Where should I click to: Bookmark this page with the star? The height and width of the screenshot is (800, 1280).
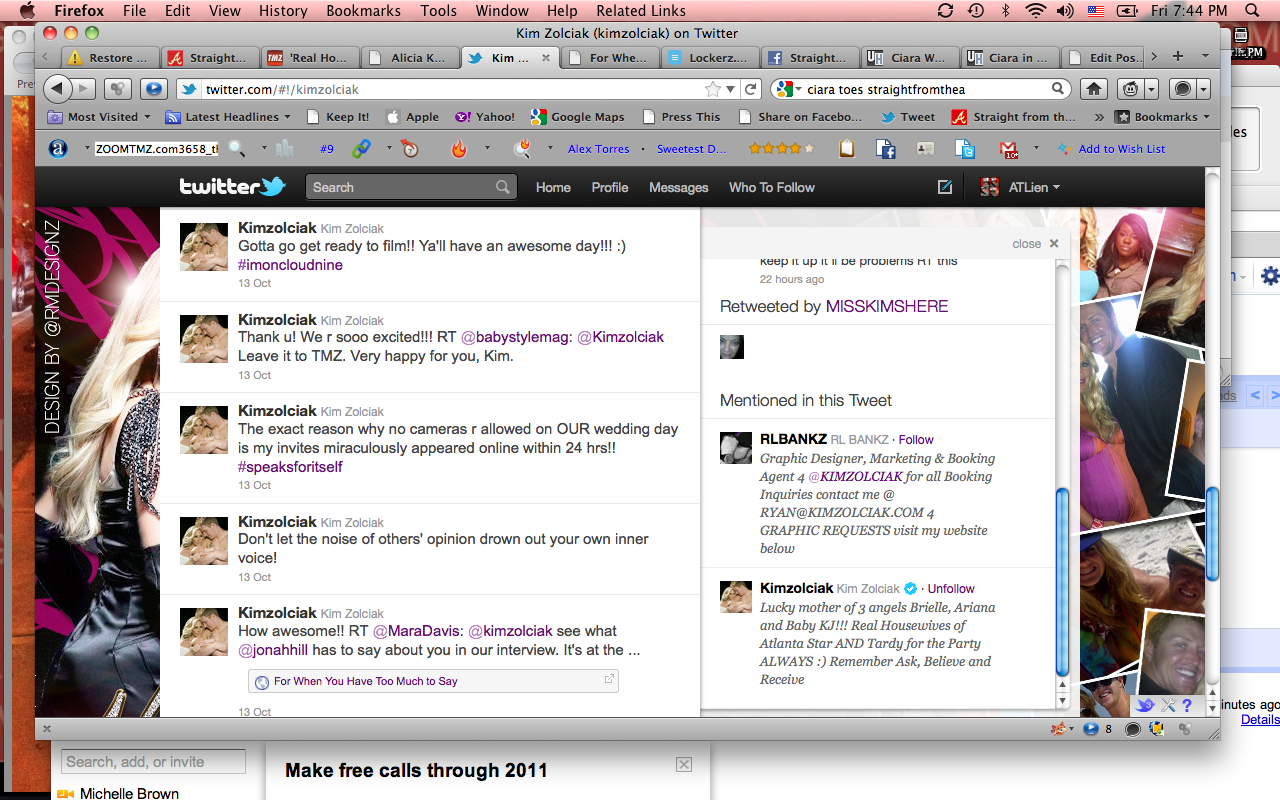click(x=712, y=89)
